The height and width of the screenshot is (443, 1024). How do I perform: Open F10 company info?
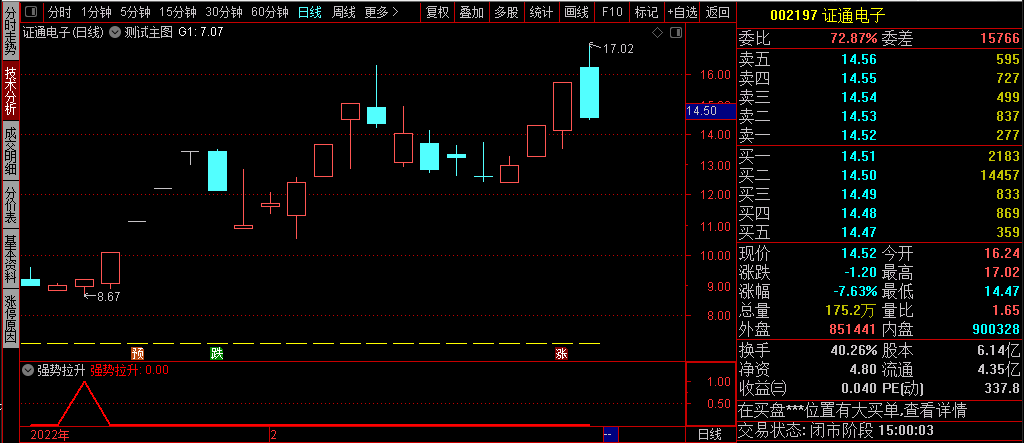(612, 12)
